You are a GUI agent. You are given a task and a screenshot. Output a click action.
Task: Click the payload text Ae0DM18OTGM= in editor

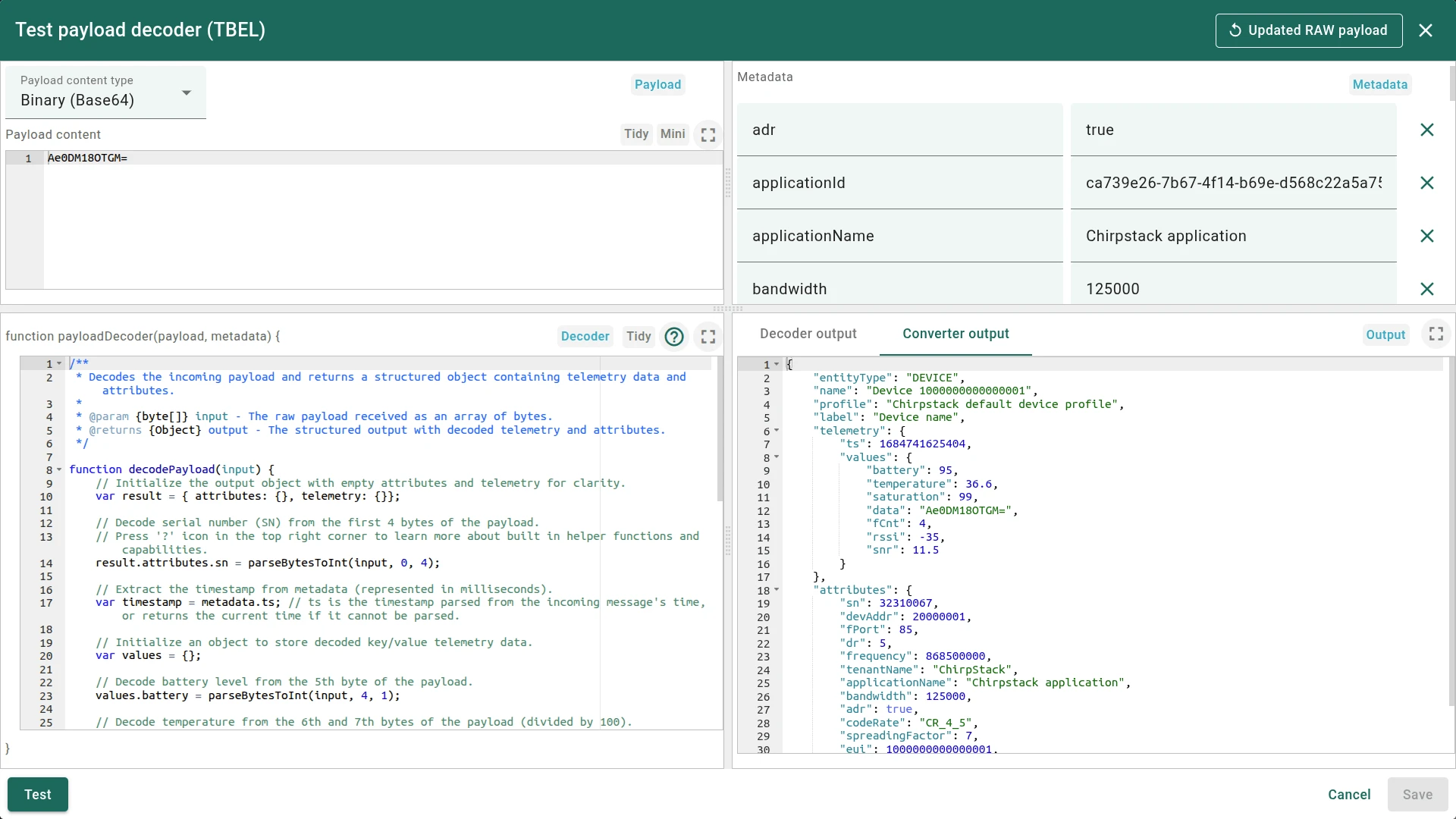click(x=87, y=158)
